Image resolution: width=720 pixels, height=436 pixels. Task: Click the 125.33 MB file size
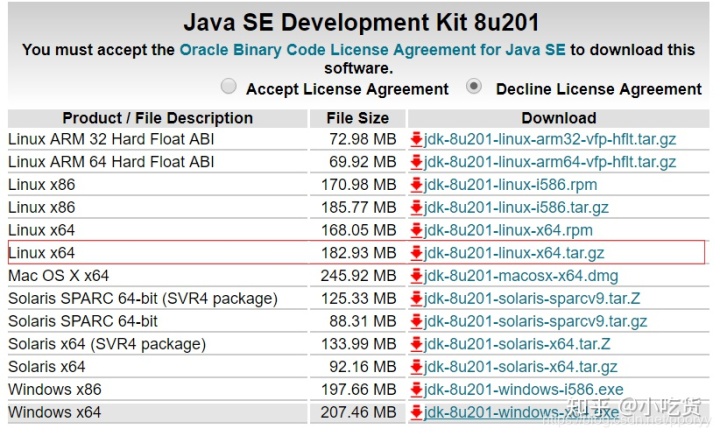tap(359, 299)
